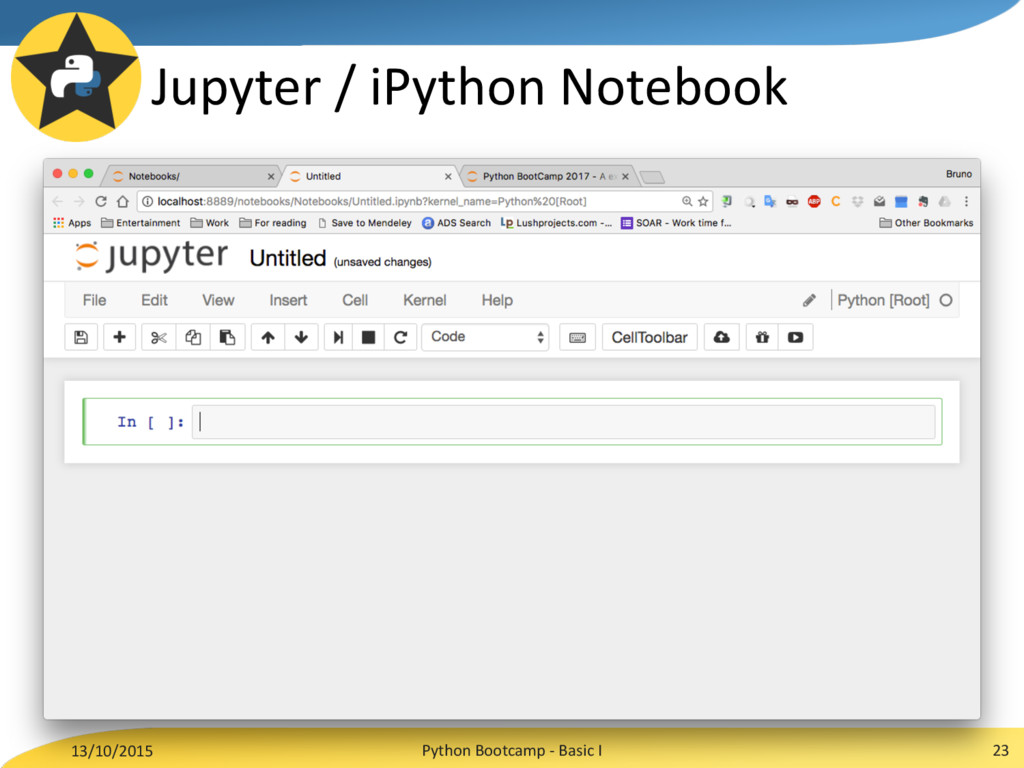This screenshot has height=768, width=1024.
Task: Move cell up arrow icon
Action: (268, 338)
